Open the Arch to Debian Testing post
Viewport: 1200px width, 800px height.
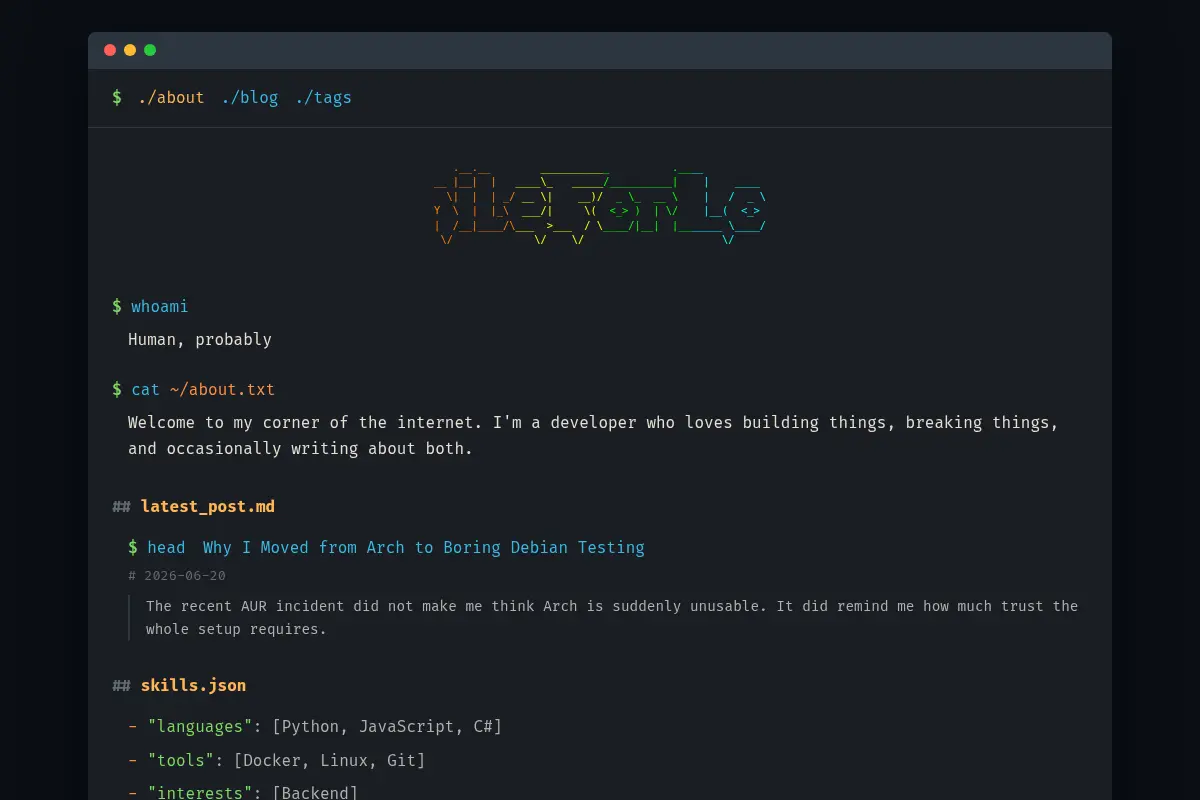[424, 547]
